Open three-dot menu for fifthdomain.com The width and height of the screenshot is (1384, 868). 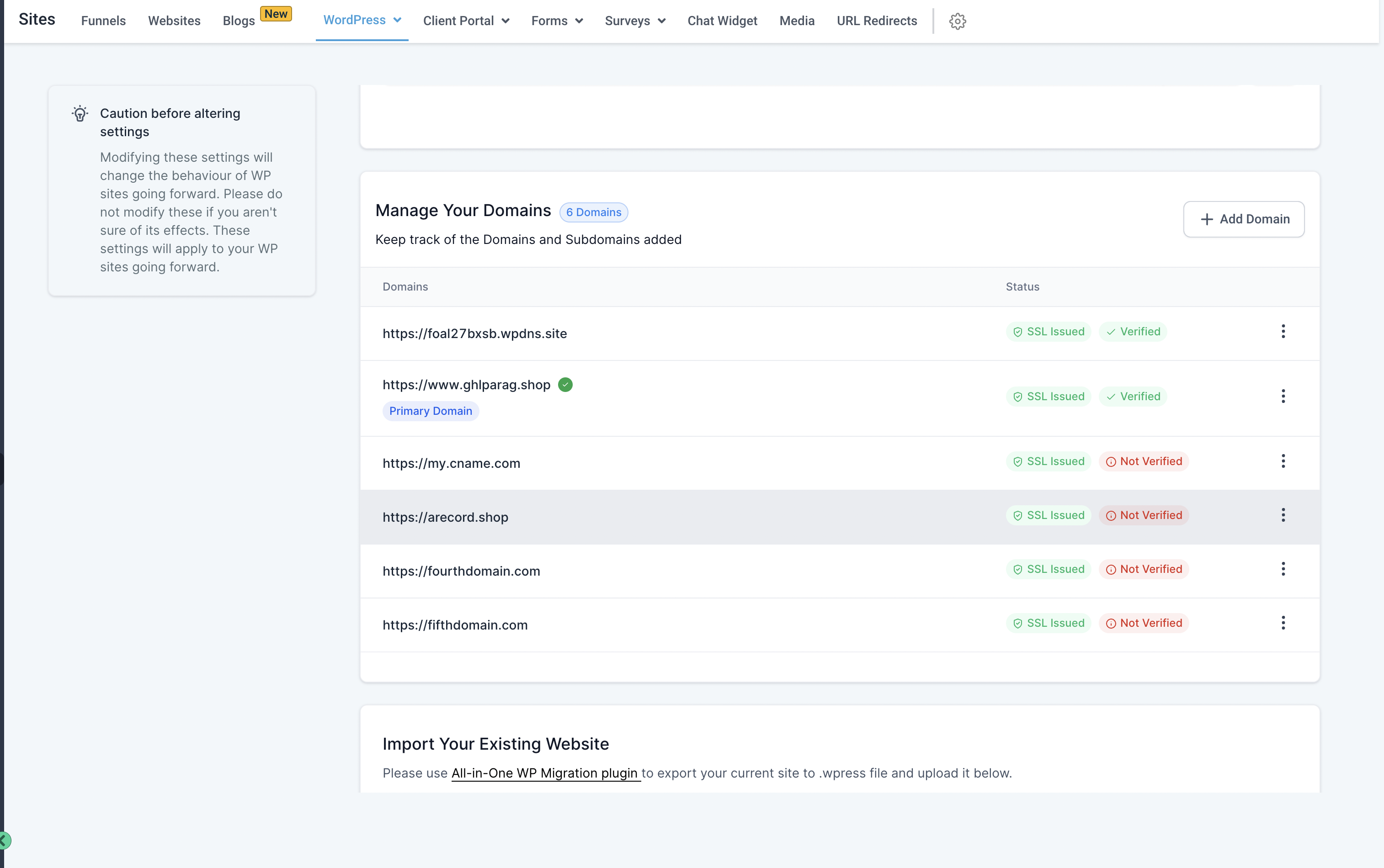1283,623
